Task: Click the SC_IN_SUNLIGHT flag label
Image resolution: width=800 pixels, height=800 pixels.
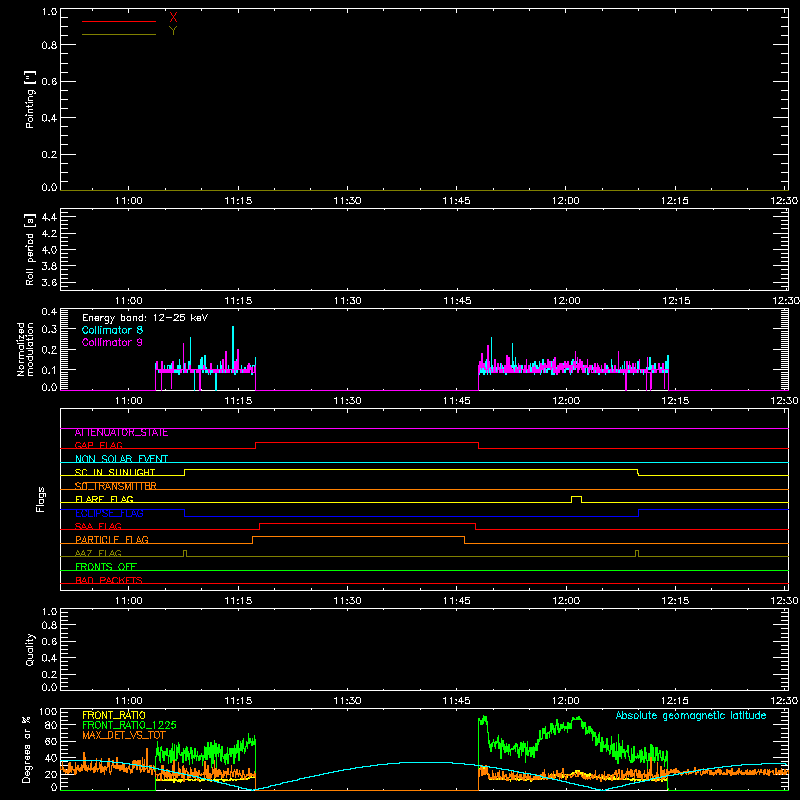Action: (115, 472)
